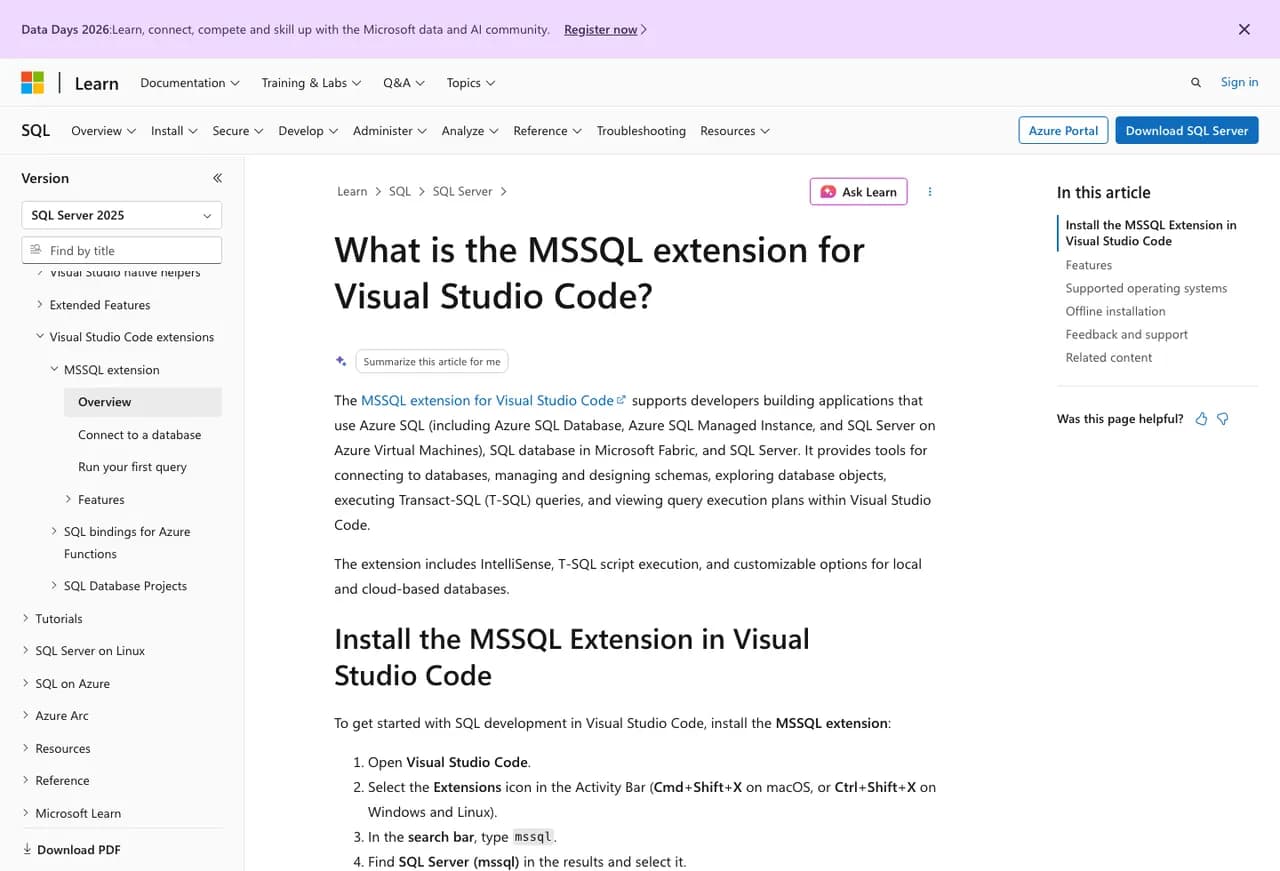Click the sparkle icon beside Summarize
Viewport: 1280px width, 871px height.
[x=341, y=361]
